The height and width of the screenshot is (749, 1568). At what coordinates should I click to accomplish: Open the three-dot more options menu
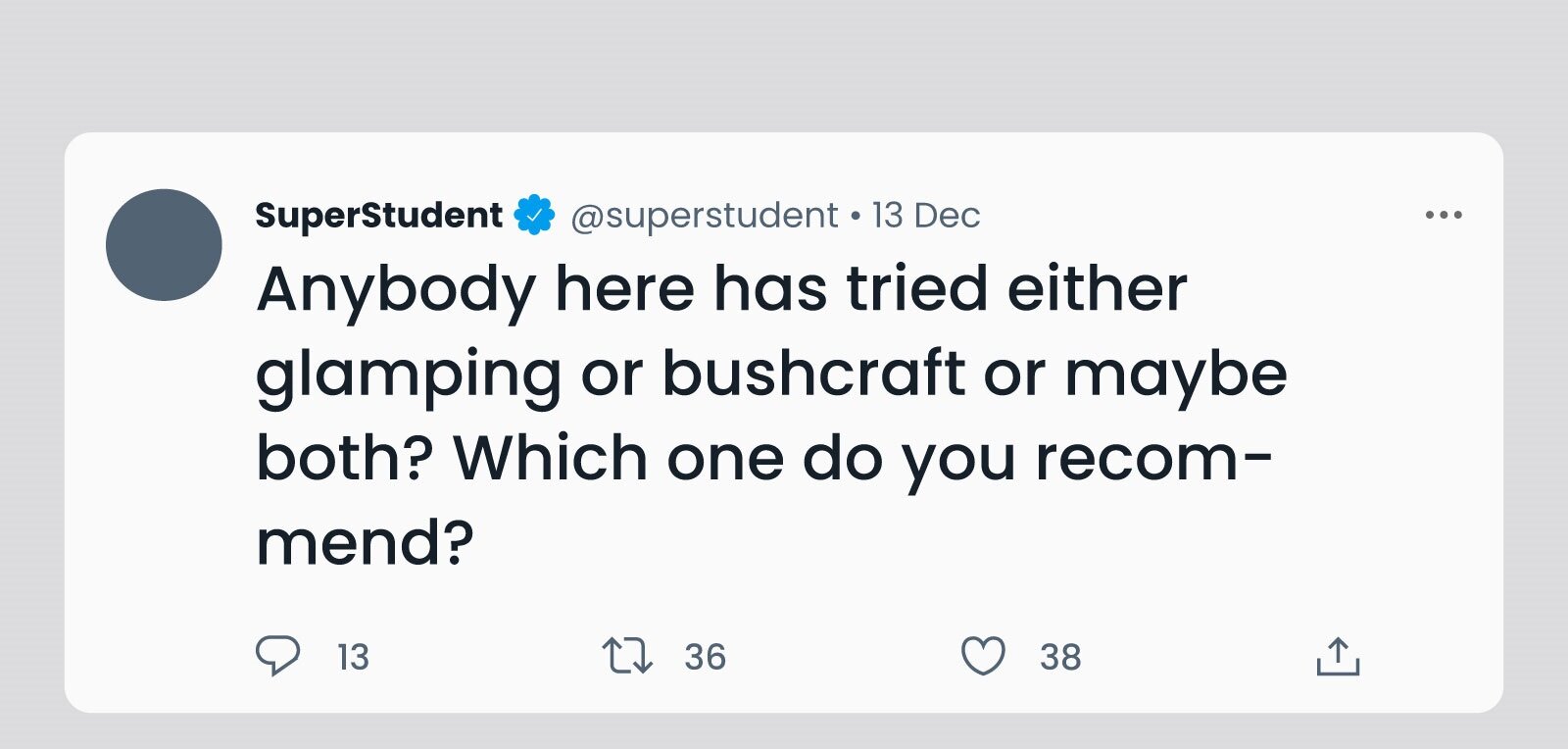(x=1444, y=215)
